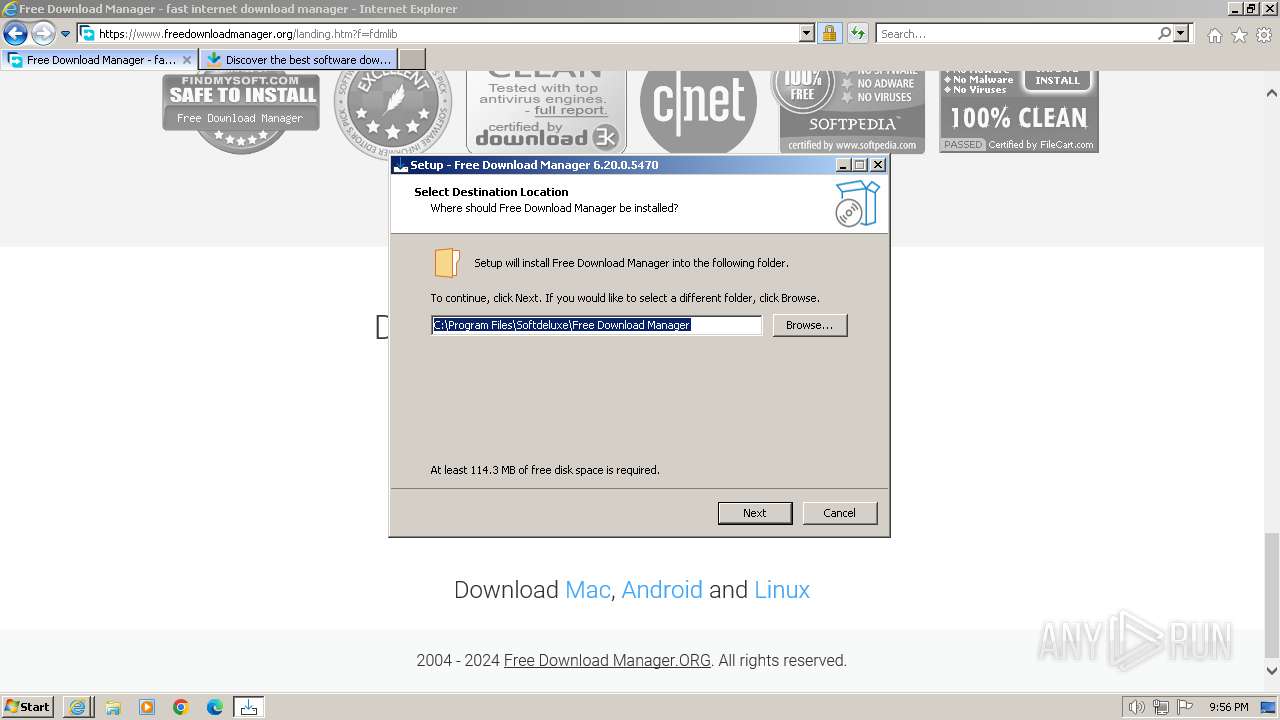Switch to the installer taskbar item
The width and height of the screenshot is (1280, 720).
click(249, 707)
